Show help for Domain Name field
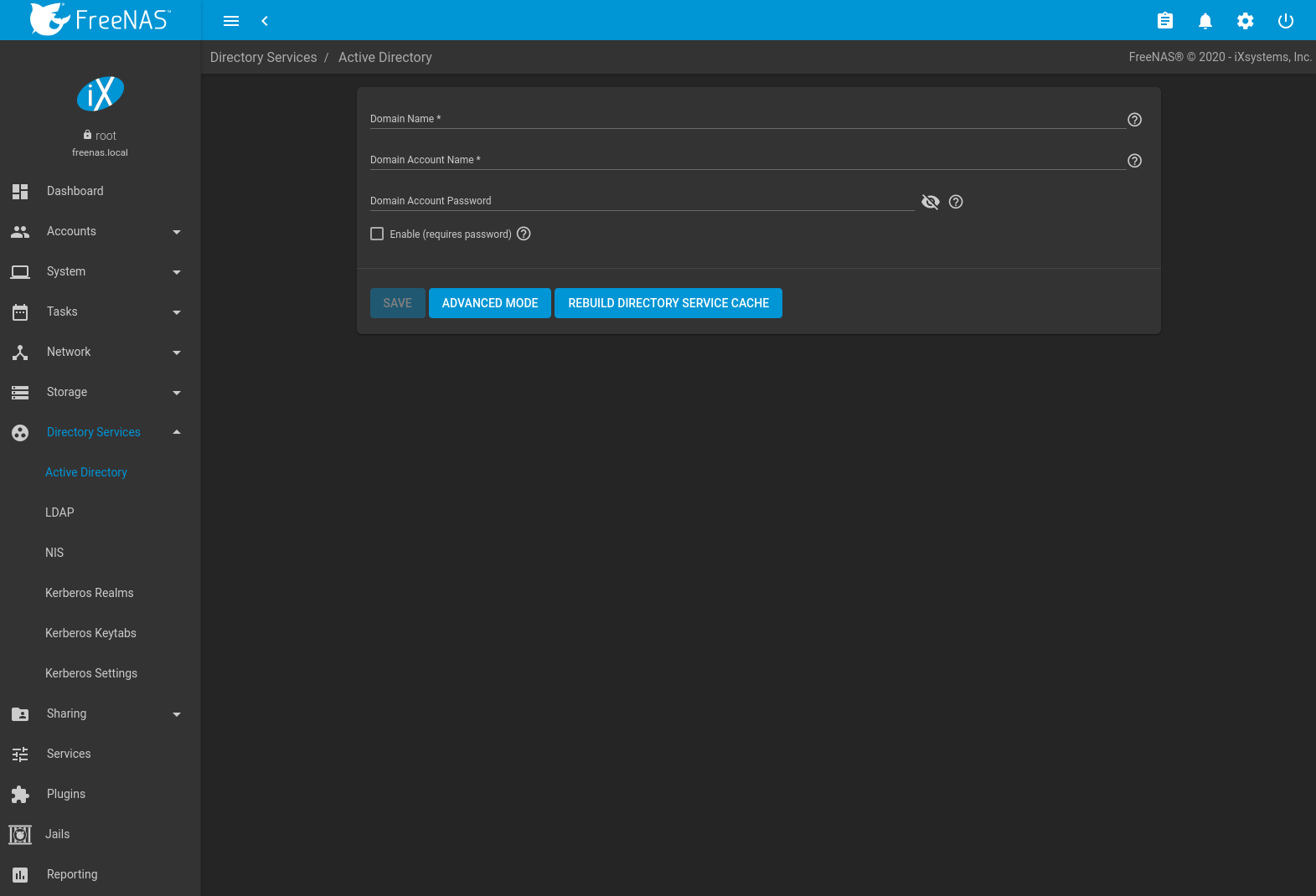Viewport: 1316px width, 896px height. (x=1134, y=120)
